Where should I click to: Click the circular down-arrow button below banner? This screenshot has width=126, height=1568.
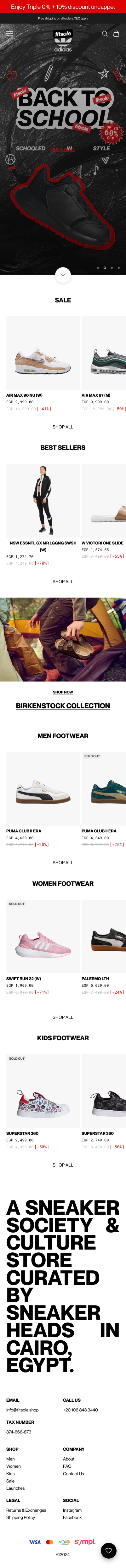click(63, 275)
